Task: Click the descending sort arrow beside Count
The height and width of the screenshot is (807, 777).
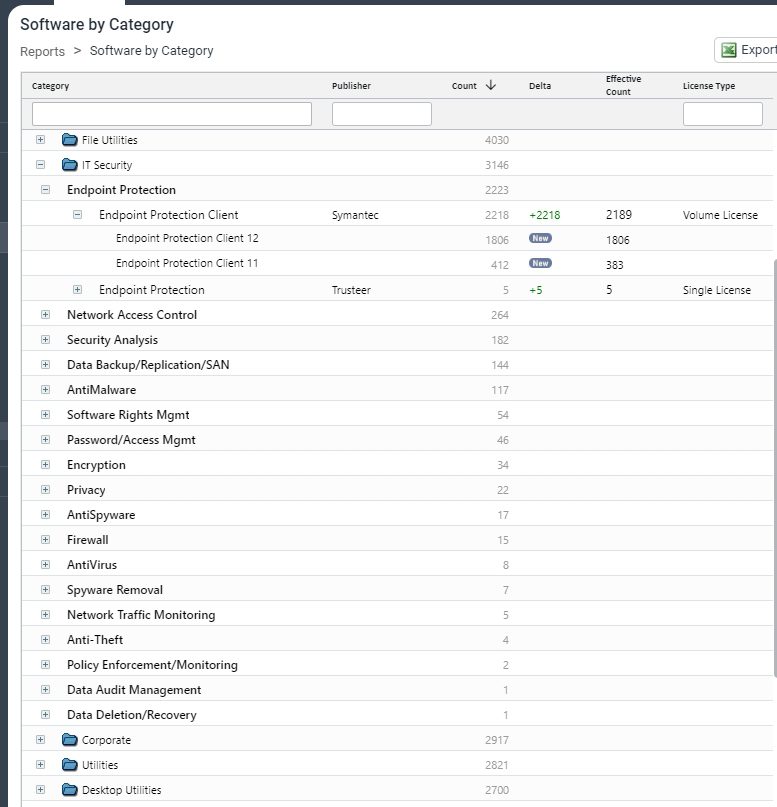Action: 491,85
